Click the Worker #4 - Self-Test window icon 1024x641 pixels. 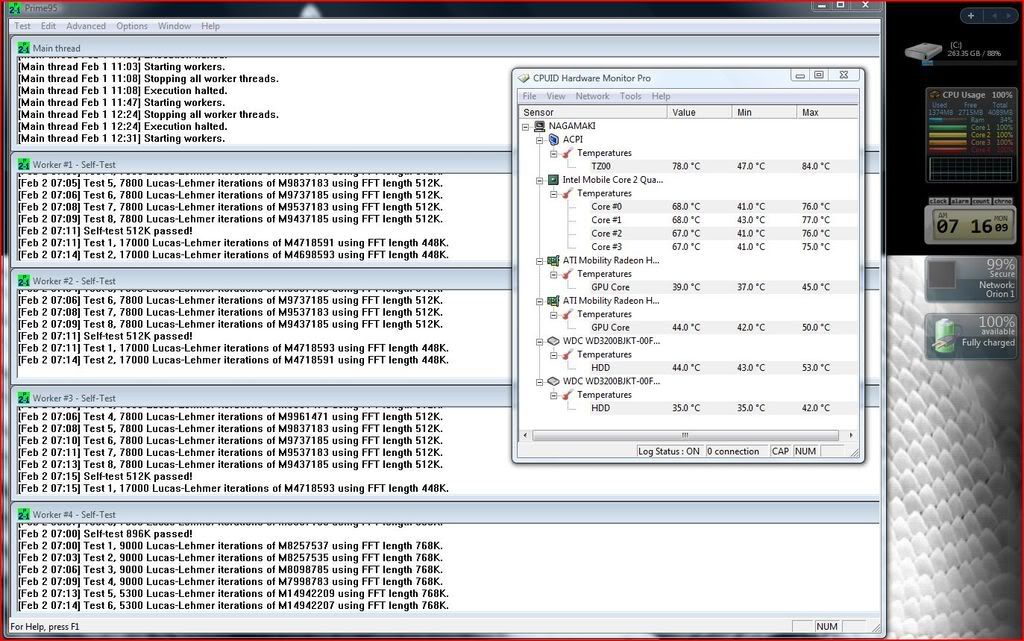tap(24, 514)
